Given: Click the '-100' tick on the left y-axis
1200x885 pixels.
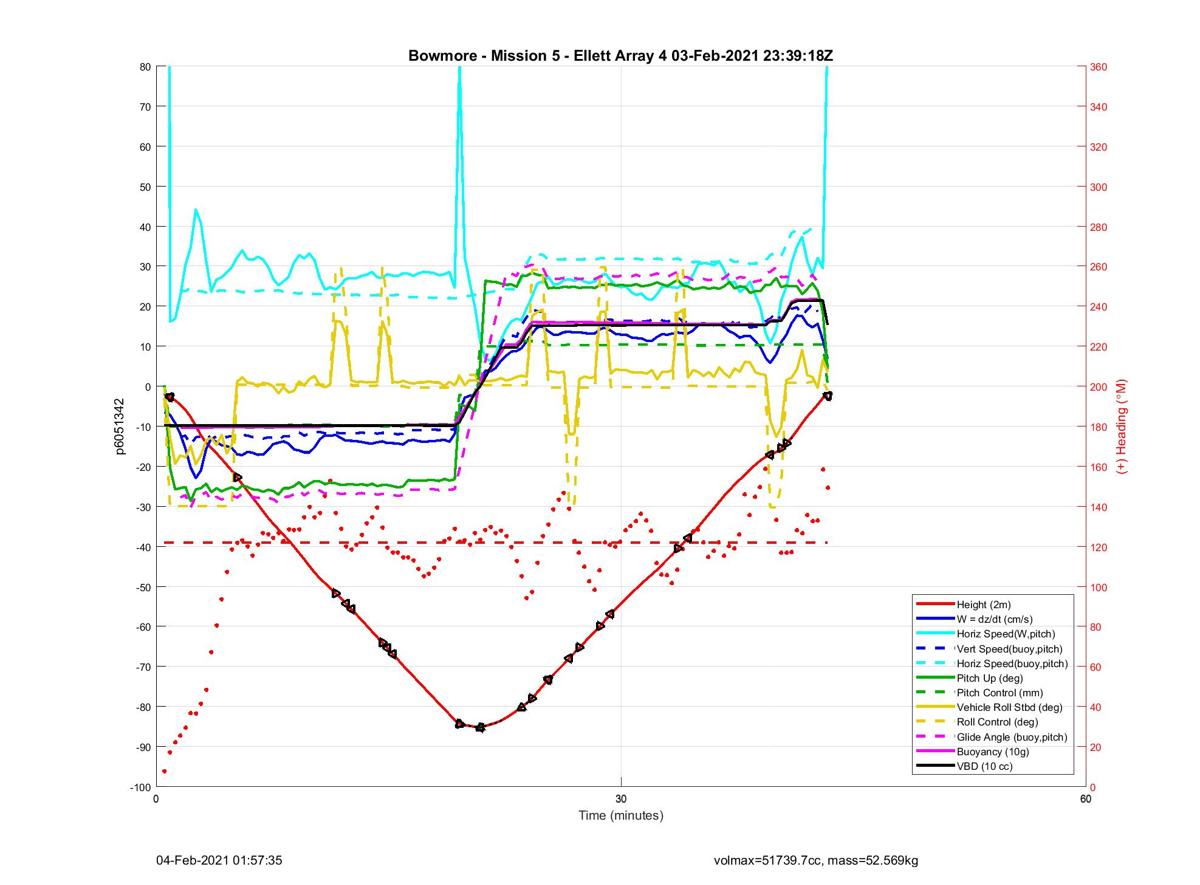Looking at the screenshot, I should 139,787.
